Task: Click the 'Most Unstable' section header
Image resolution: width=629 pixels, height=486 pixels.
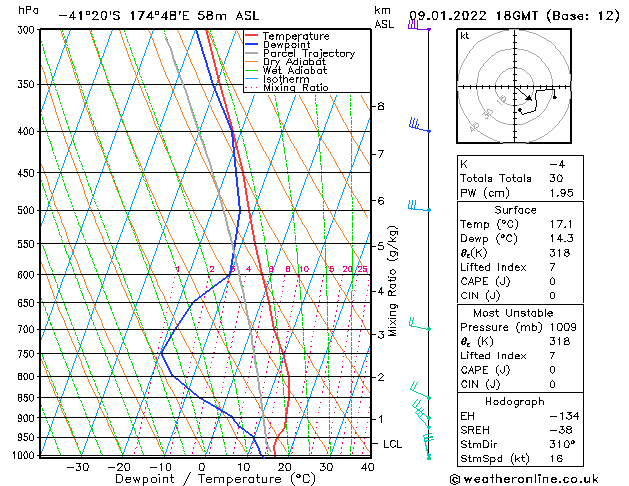Action: click(513, 313)
